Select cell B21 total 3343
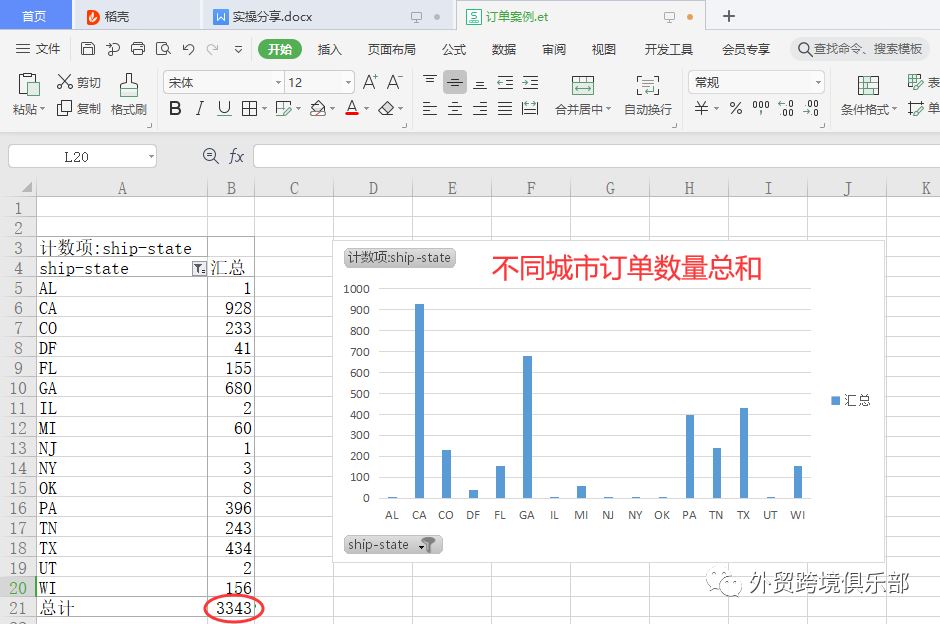 [231, 608]
